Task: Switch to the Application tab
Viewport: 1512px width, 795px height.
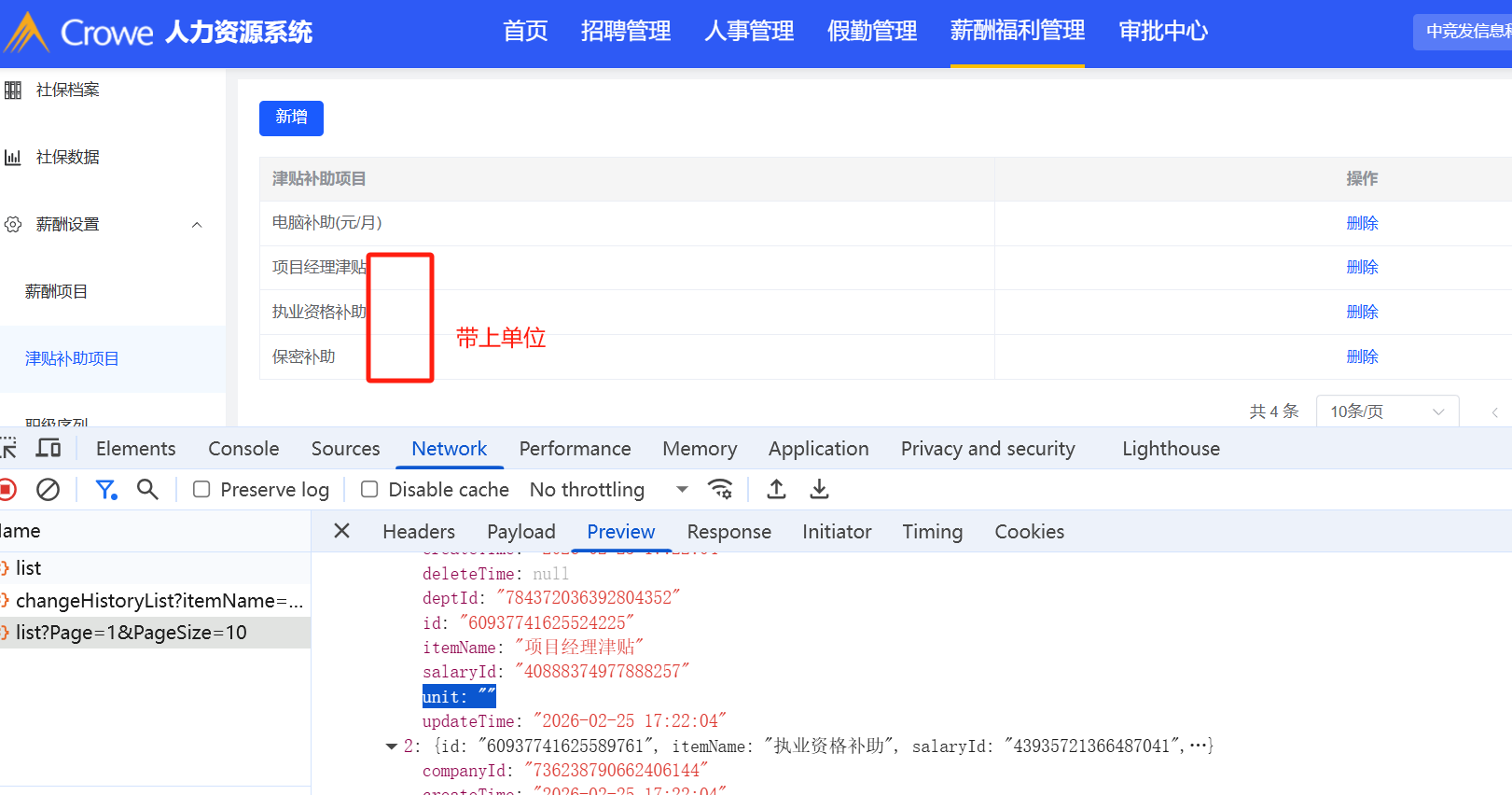Action: tap(819, 449)
